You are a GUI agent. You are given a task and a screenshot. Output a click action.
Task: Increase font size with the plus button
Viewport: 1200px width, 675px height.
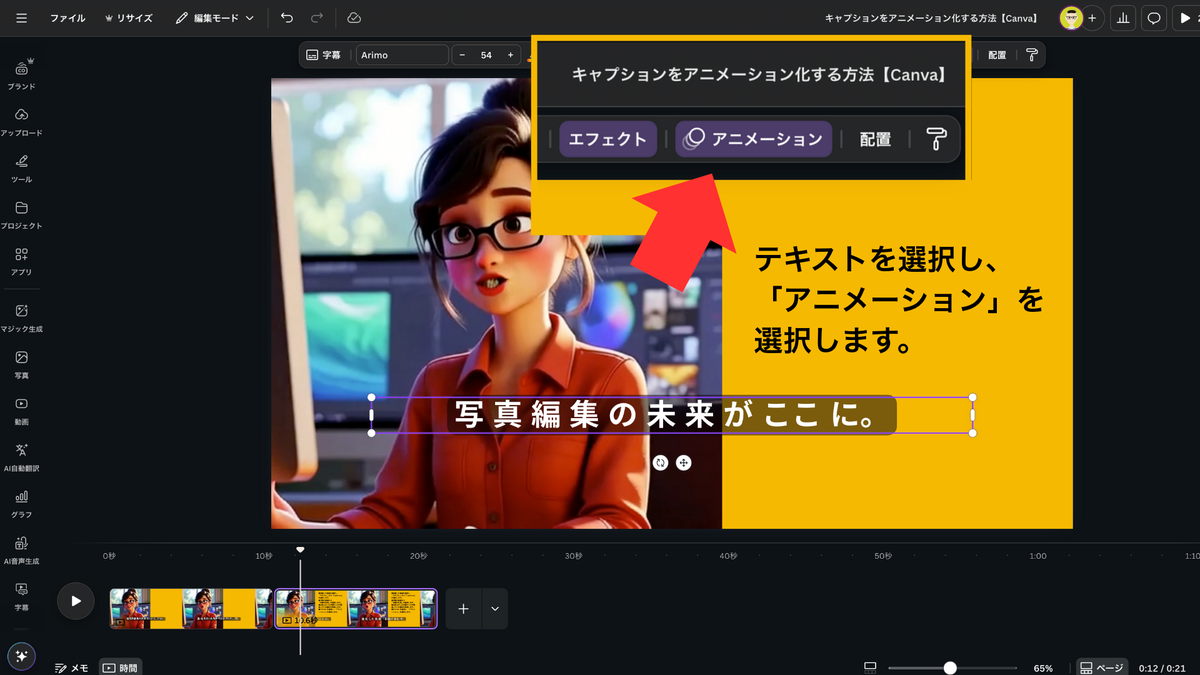point(510,55)
